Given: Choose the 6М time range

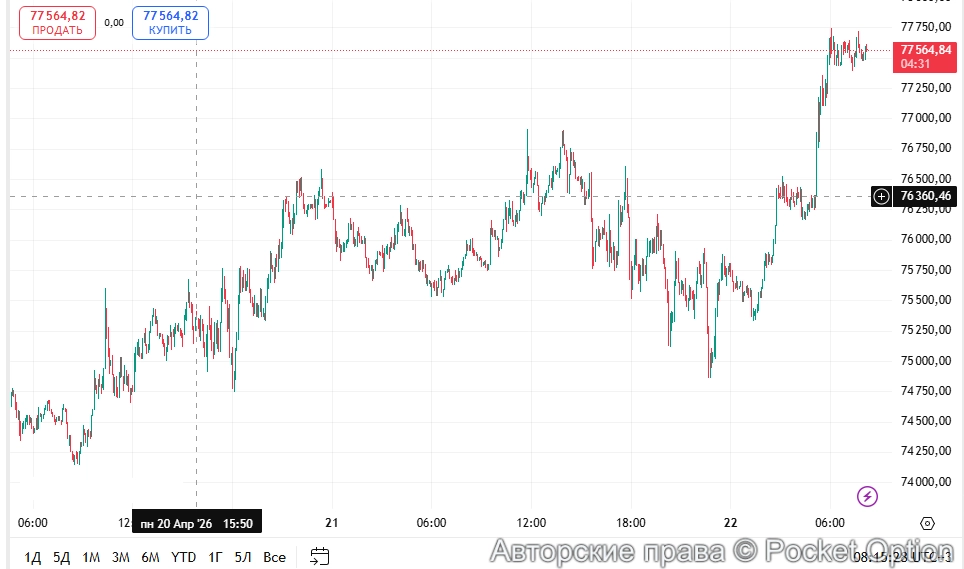Looking at the screenshot, I should point(151,557).
